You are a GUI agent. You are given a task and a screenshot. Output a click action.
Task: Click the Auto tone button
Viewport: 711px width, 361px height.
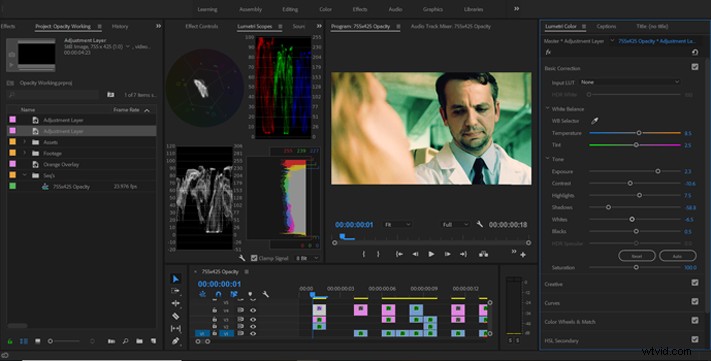tap(677, 256)
